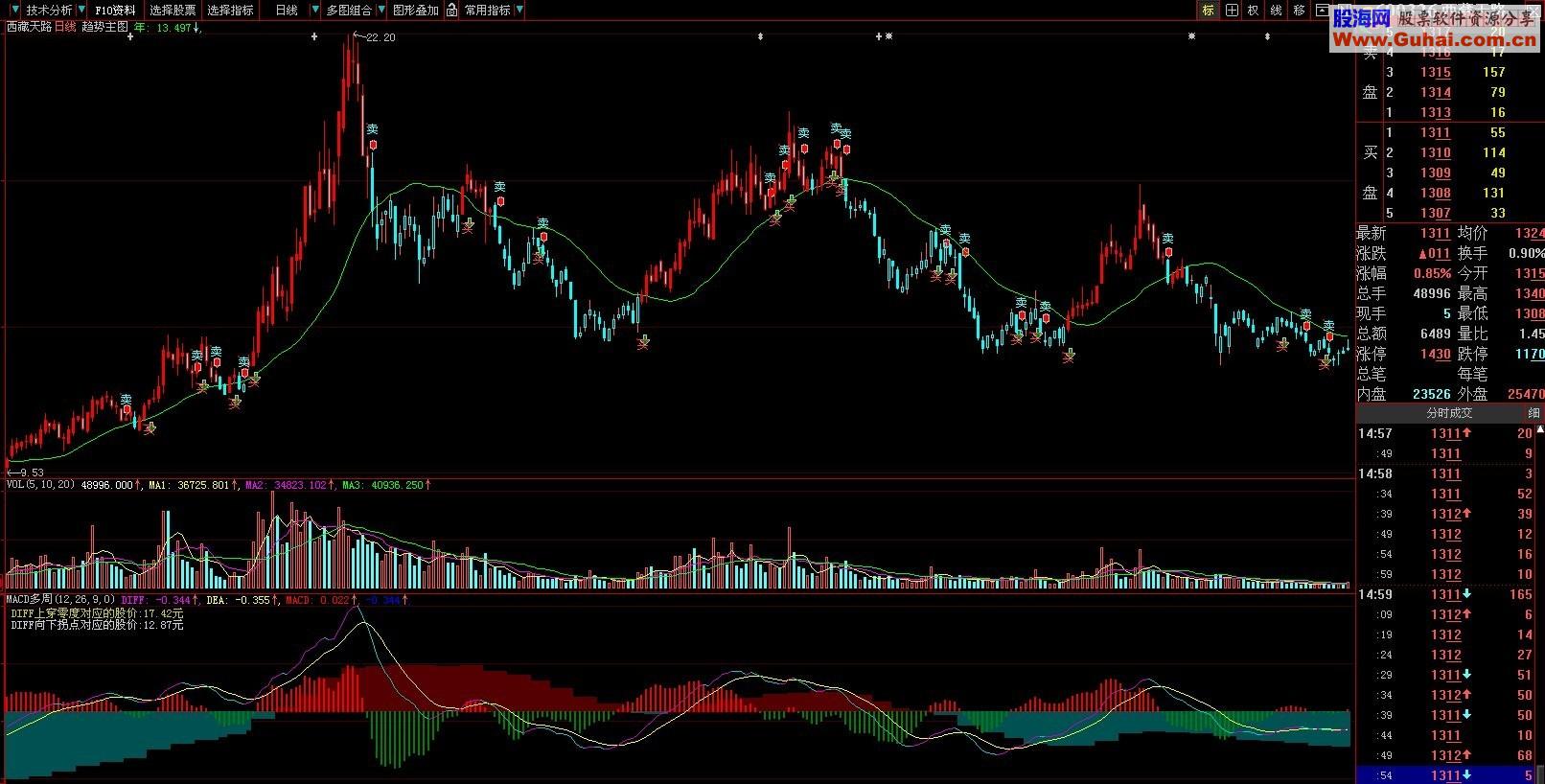Click 选择指标 in the toolbar
The image size is (1545, 784).
pos(230,10)
